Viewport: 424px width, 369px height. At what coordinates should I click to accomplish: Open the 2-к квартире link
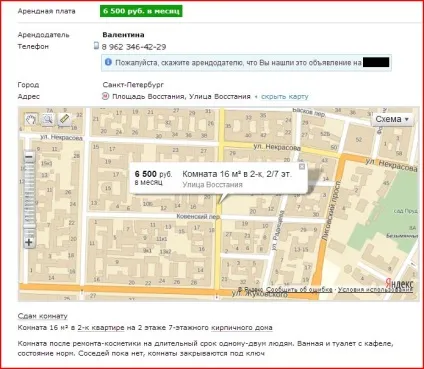101,328
